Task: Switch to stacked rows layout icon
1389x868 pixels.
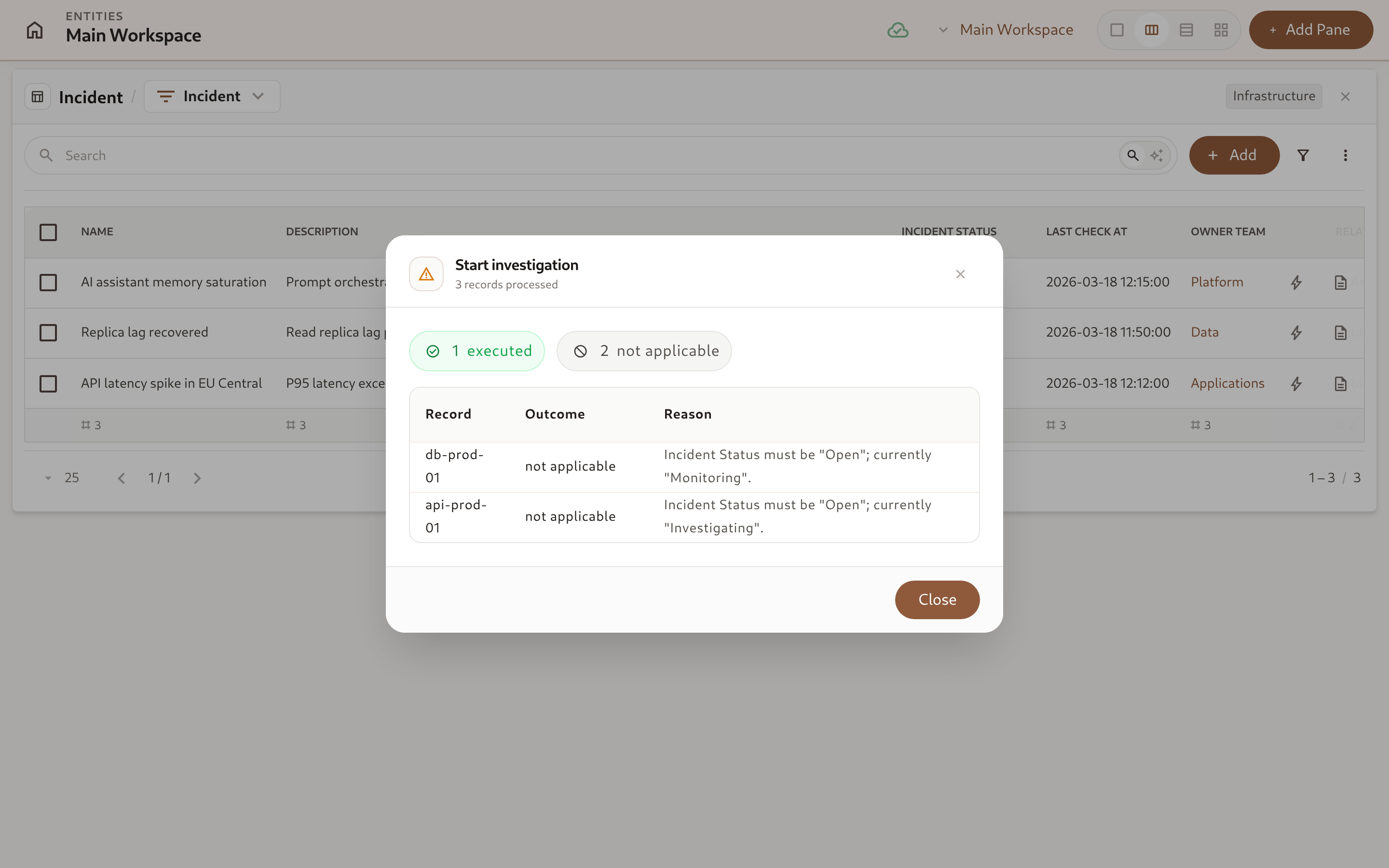Action: pyautogui.click(x=1186, y=30)
